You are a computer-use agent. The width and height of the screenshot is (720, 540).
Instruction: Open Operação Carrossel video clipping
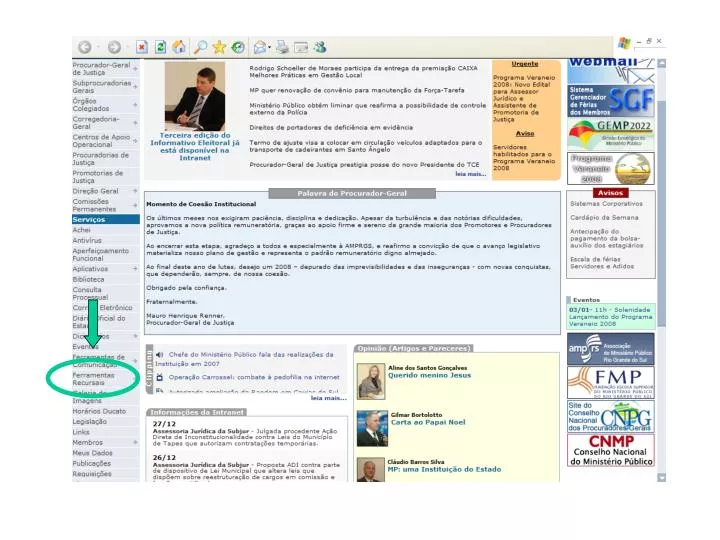pos(254,377)
